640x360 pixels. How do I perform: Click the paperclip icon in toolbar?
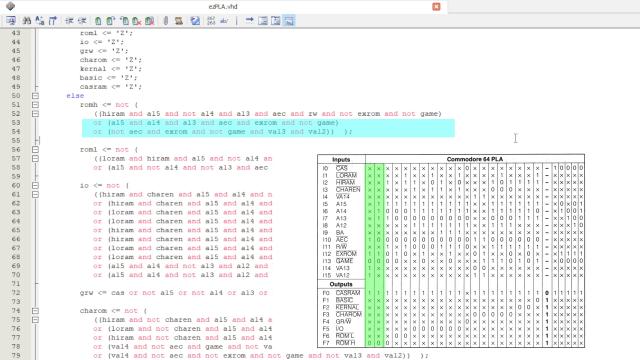[166, 21]
